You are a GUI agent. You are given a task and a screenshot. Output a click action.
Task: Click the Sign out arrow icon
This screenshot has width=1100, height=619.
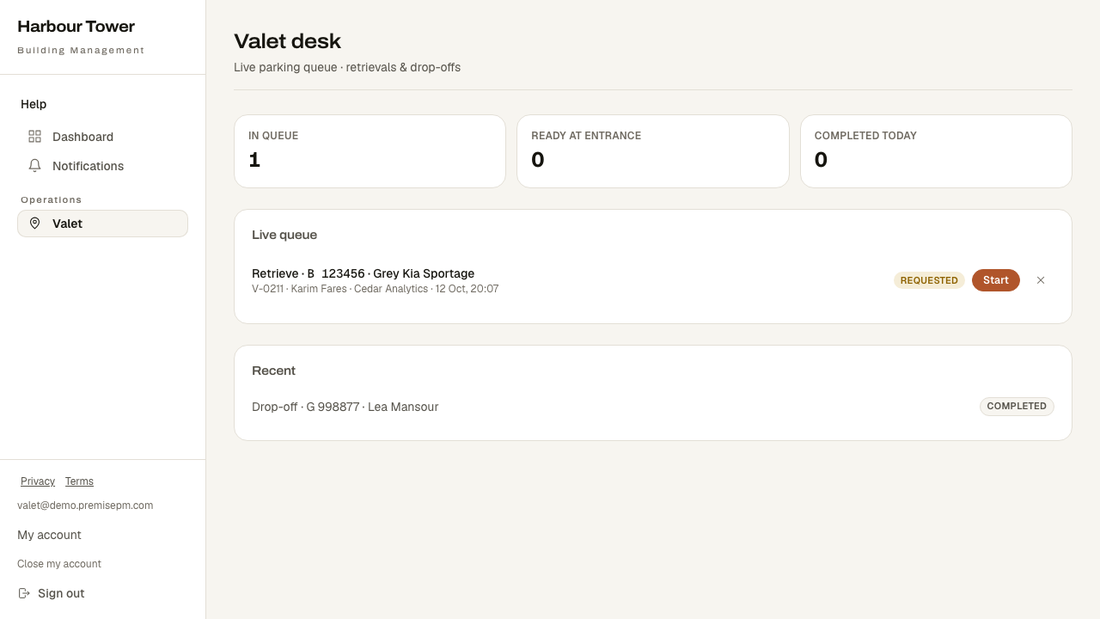click(x=24, y=593)
